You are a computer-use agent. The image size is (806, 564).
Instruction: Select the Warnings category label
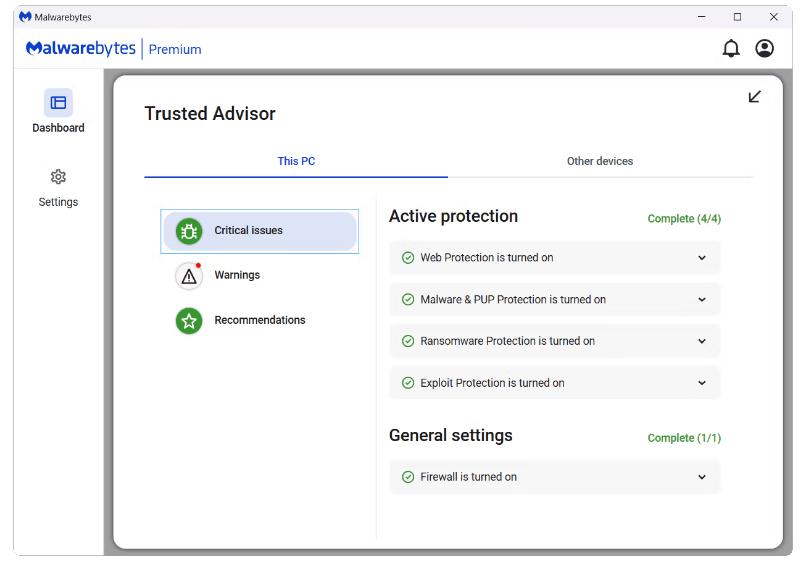coord(237,275)
